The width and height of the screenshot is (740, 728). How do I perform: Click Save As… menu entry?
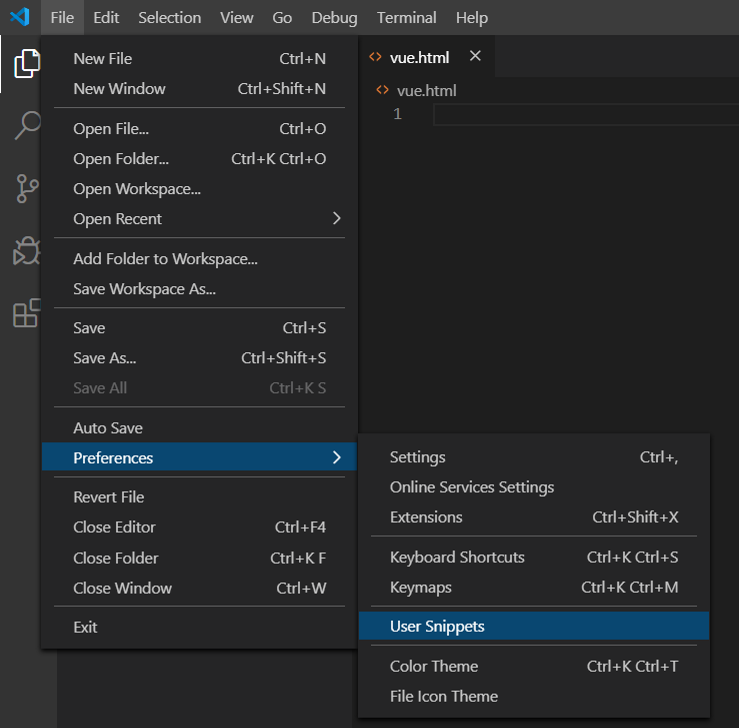click(x=105, y=358)
